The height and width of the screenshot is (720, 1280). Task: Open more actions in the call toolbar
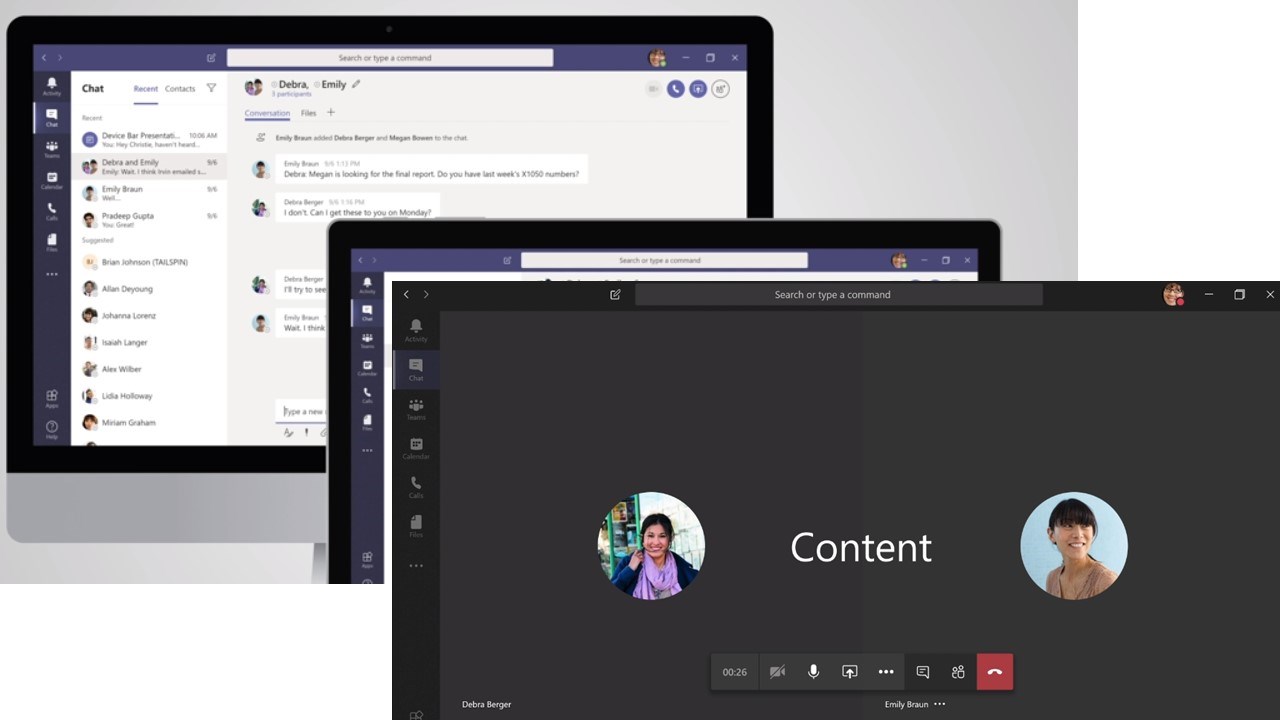pos(886,672)
